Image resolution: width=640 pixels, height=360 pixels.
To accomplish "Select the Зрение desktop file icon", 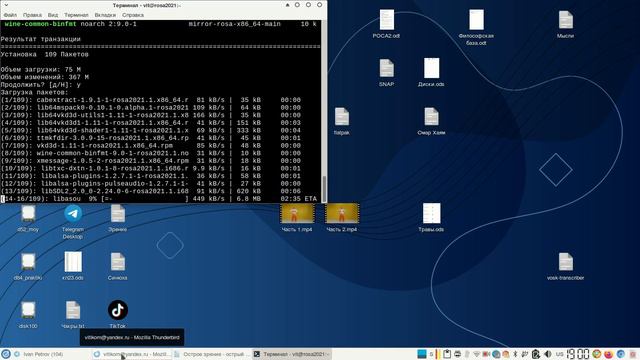I will 118,218.
